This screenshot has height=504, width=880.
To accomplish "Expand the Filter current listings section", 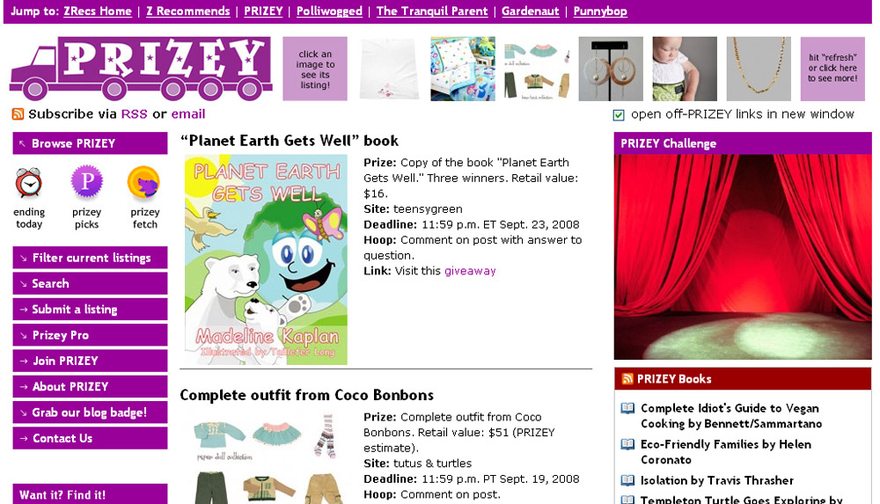I will pos(90,258).
